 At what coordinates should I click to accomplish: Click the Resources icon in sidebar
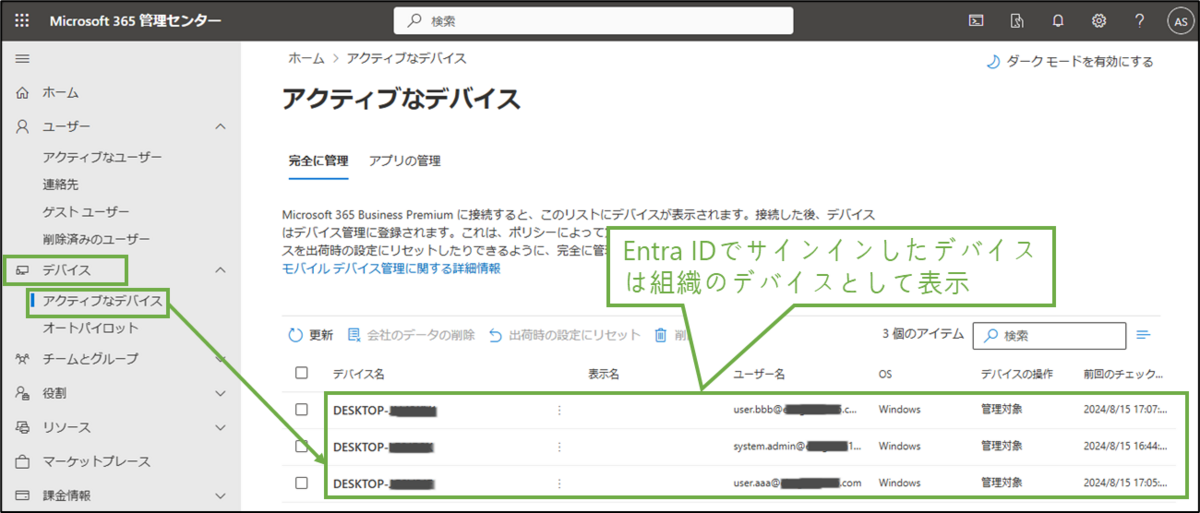(22, 427)
